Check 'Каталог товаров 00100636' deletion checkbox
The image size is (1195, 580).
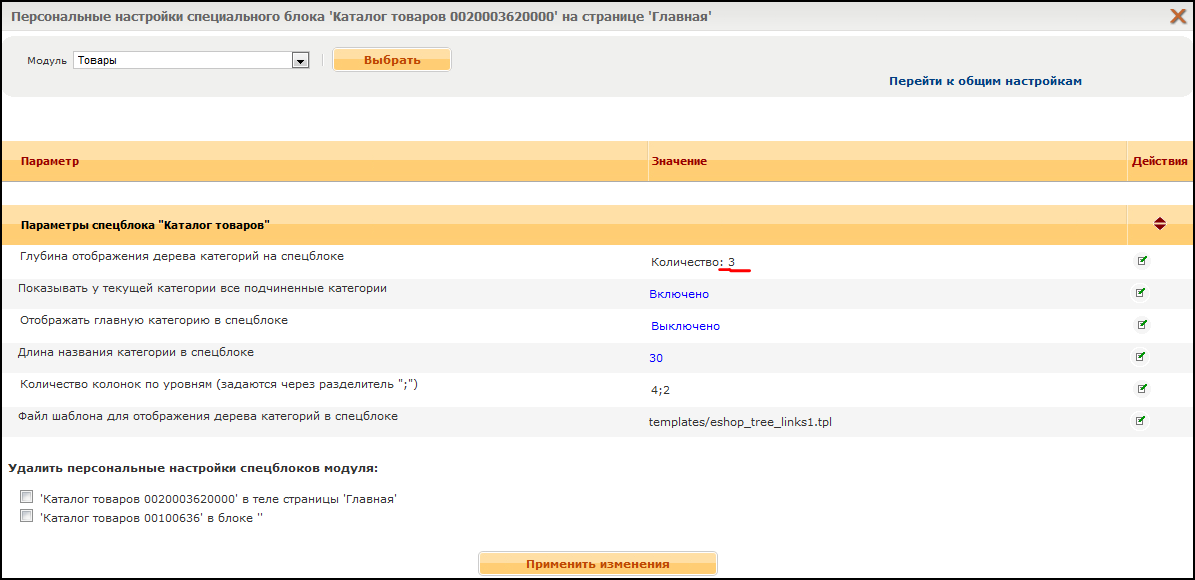27,516
